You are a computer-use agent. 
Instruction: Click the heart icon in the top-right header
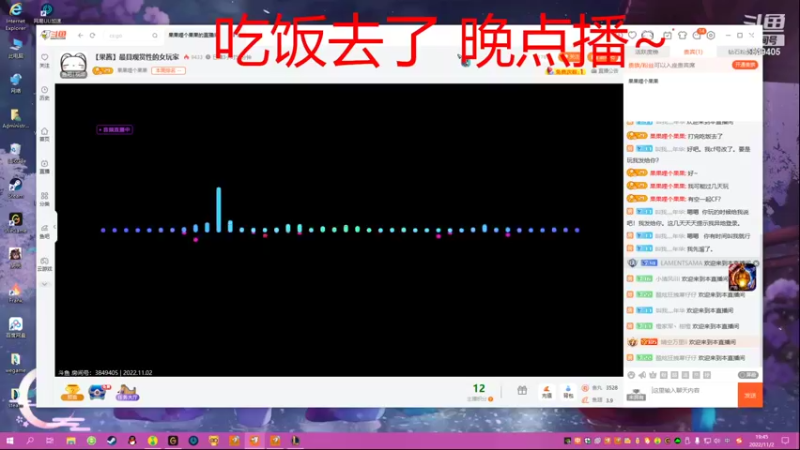(632, 35)
